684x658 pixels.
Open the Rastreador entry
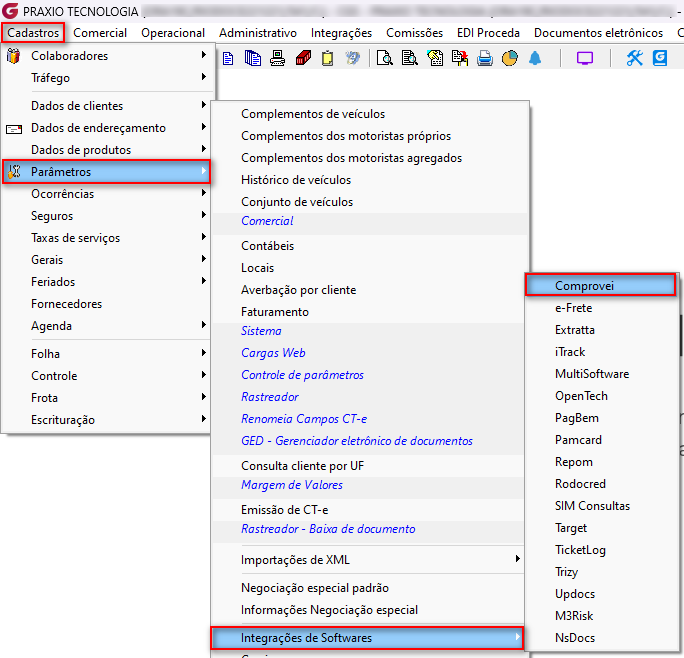click(369, 397)
